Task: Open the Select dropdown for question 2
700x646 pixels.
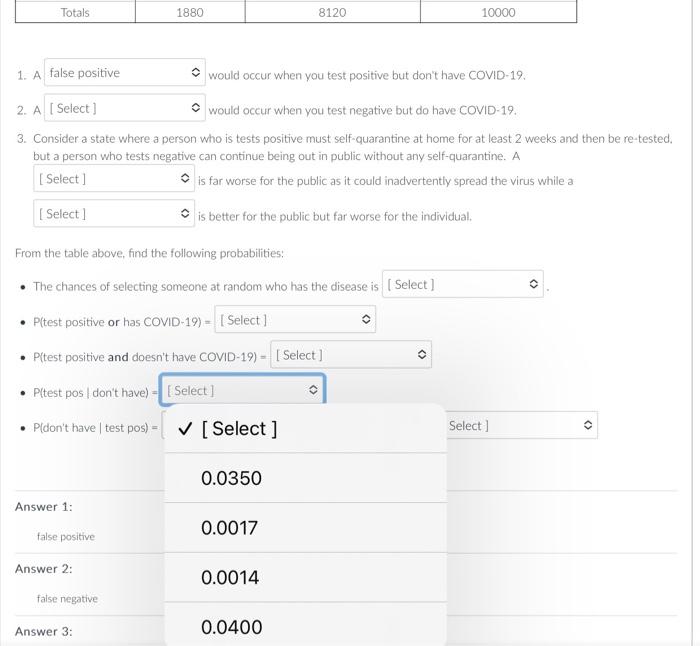Action: (x=125, y=108)
